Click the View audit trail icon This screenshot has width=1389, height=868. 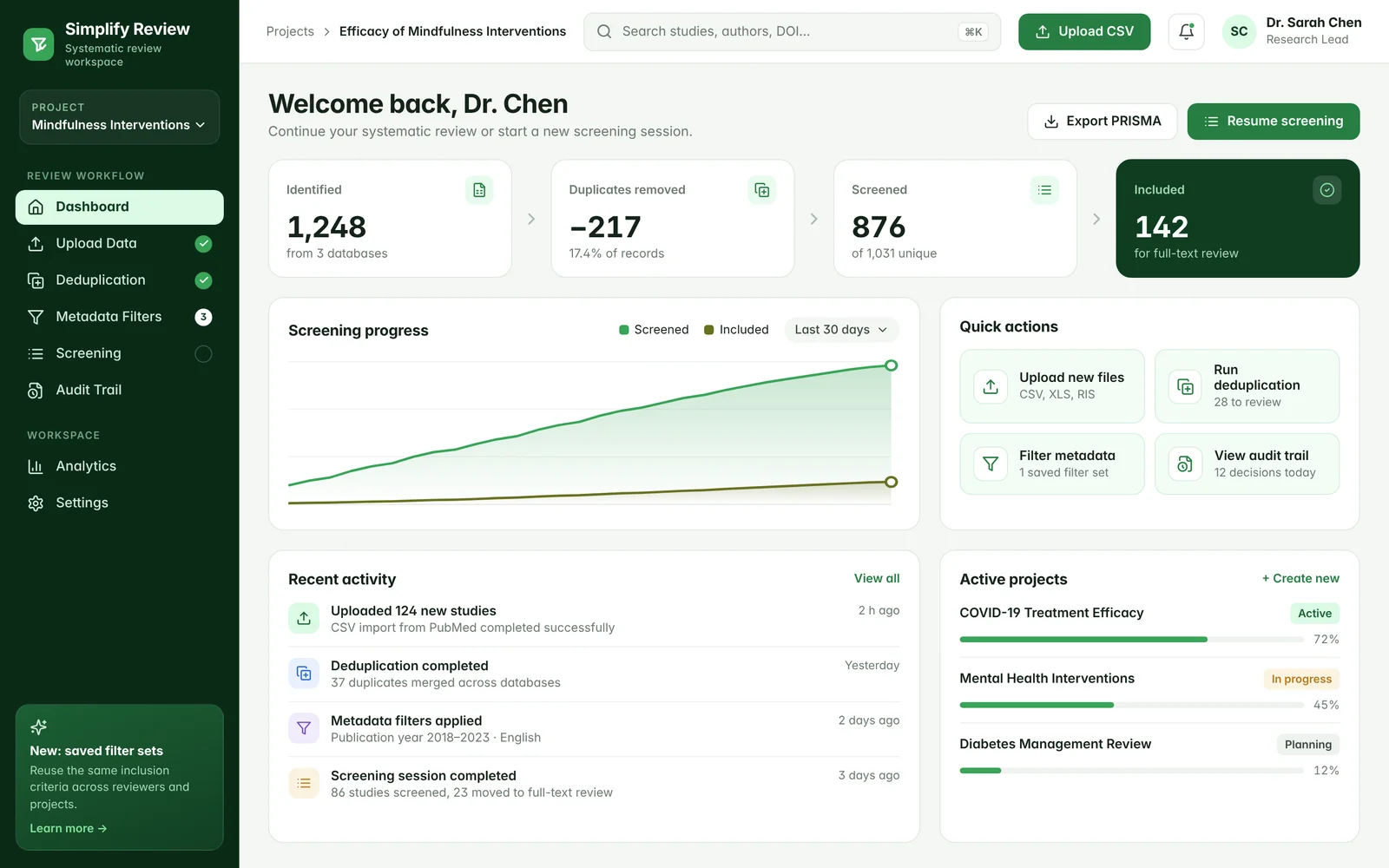(x=1185, y=464)
